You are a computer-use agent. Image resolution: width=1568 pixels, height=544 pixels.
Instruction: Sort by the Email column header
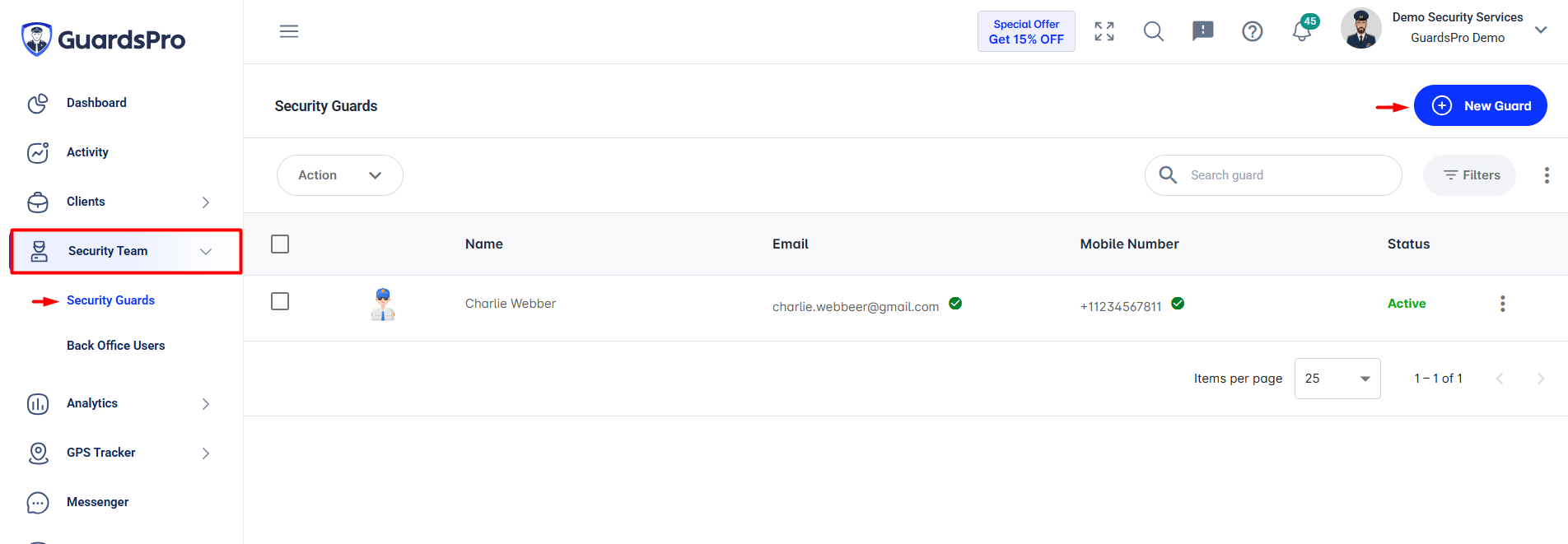tap(791, 244)
